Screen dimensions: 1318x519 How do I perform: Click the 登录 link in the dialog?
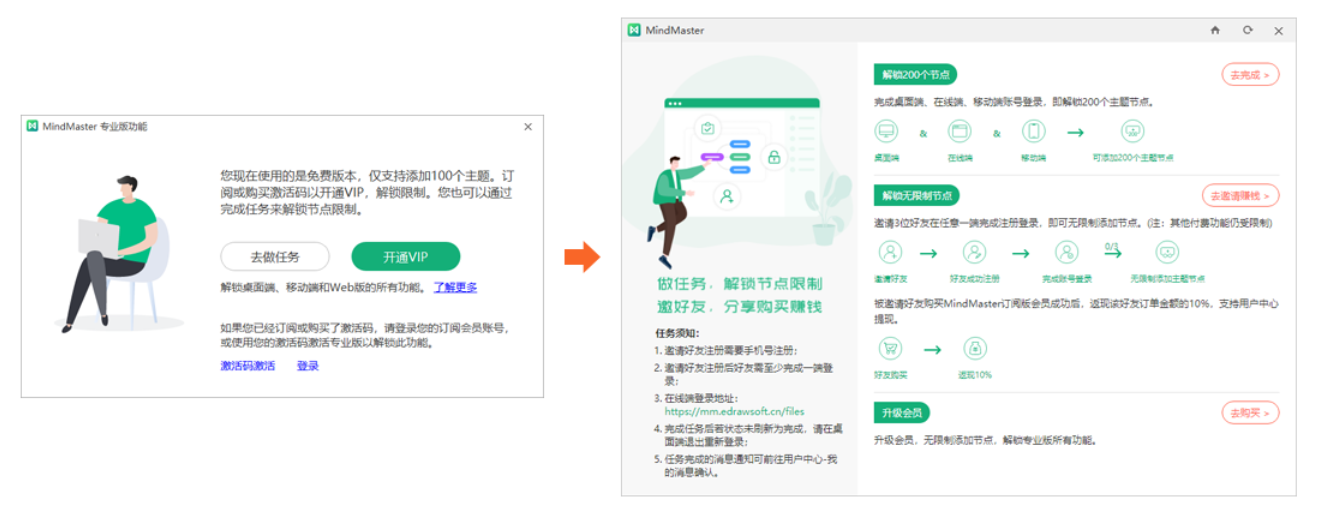pos(308,366)
